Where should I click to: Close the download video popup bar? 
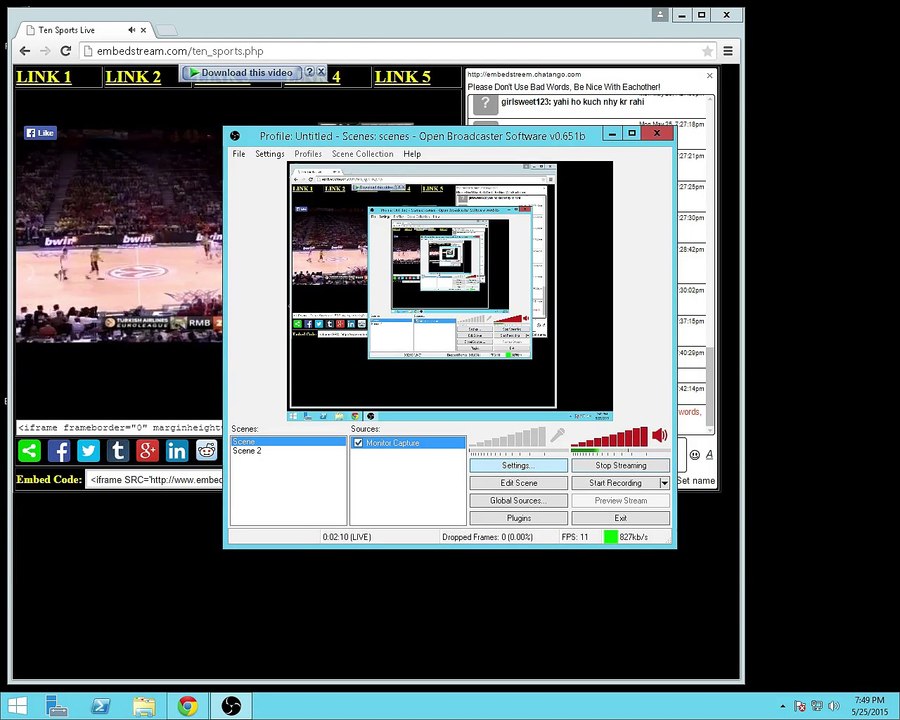(321, 72)
